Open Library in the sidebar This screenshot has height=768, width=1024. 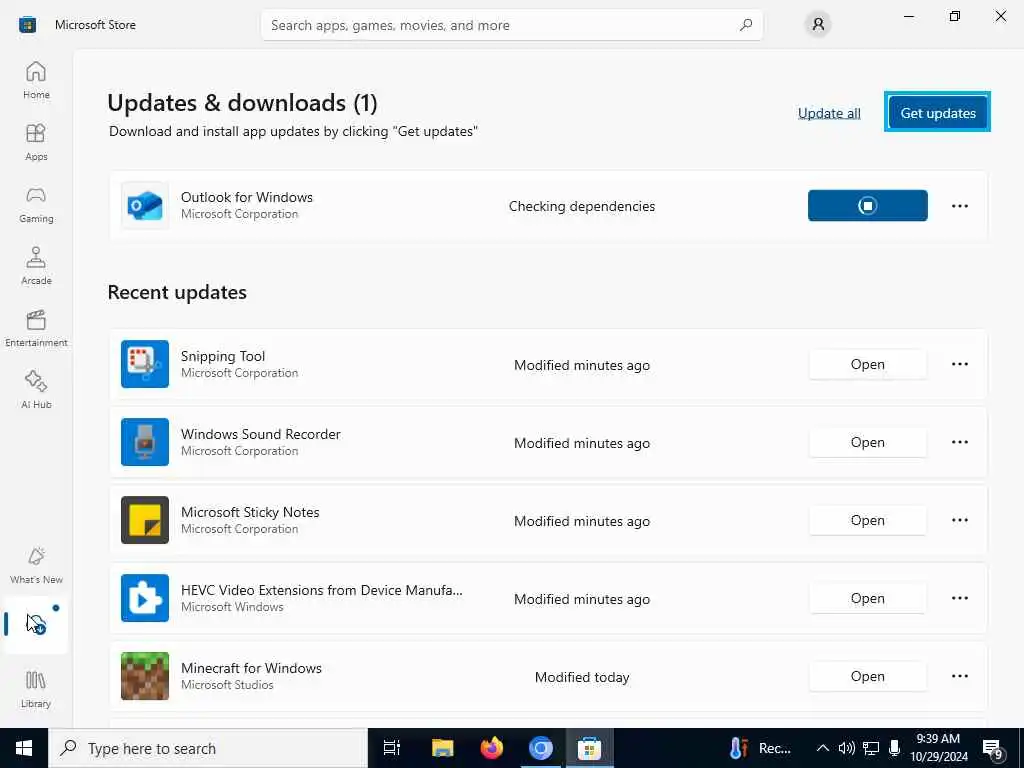point(36,689)
